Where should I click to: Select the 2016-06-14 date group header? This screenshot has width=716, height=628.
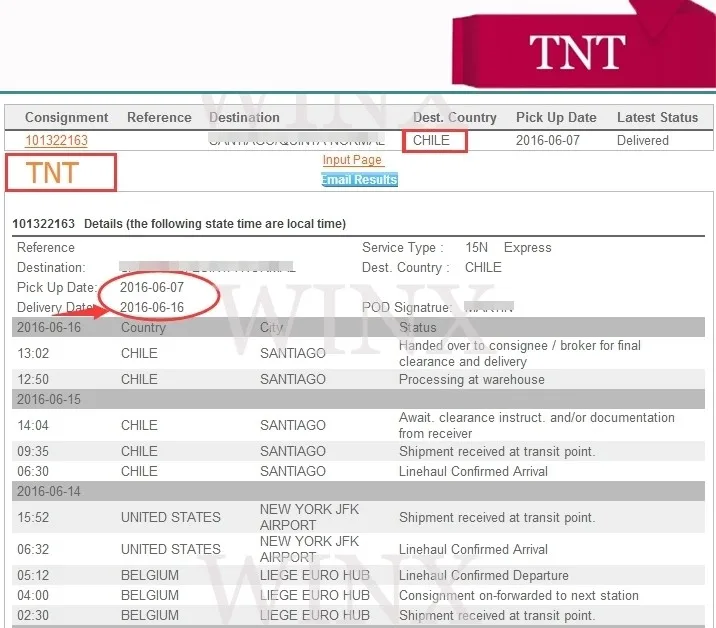coord(49,491)
